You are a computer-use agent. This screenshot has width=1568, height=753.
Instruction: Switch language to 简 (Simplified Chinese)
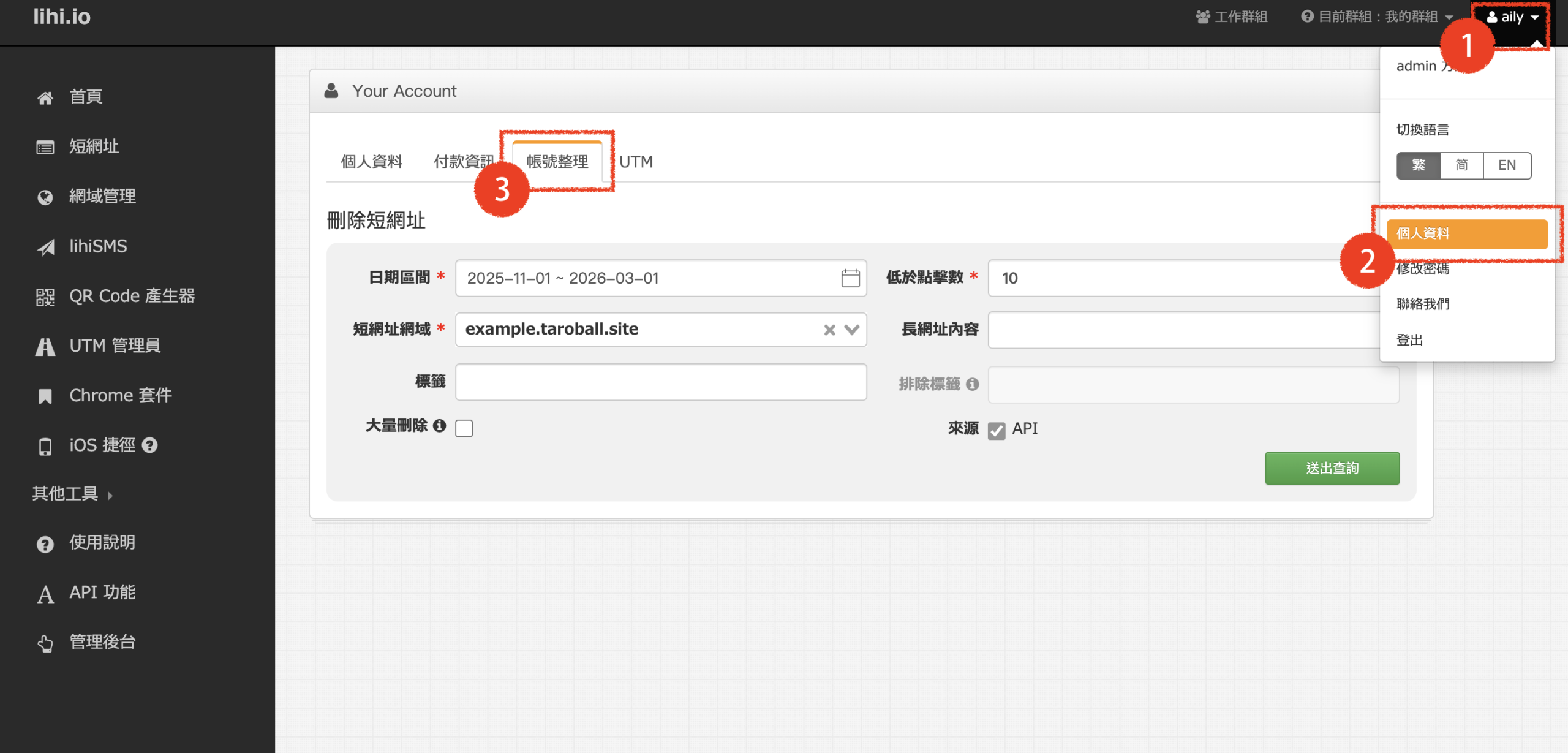[x=1461, y=165]
